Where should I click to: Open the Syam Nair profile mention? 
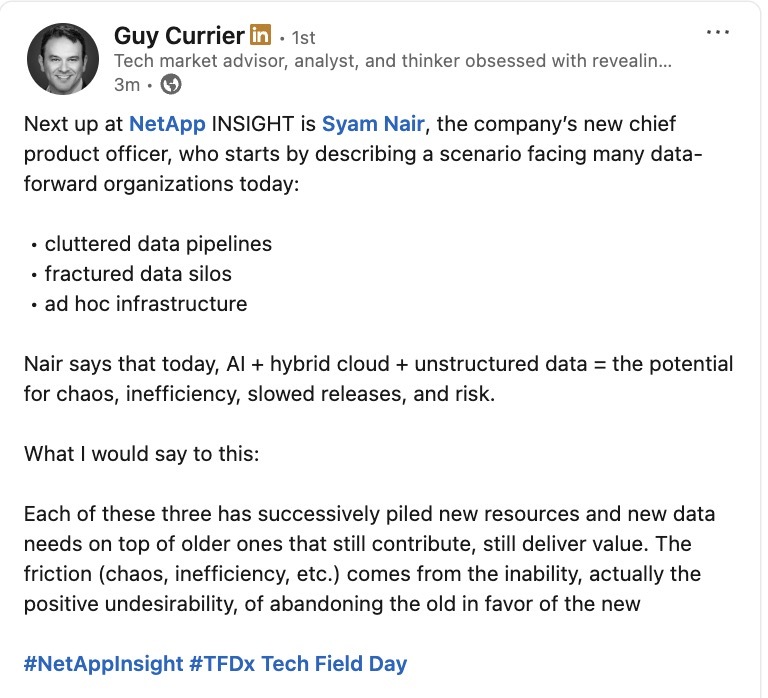371,125
